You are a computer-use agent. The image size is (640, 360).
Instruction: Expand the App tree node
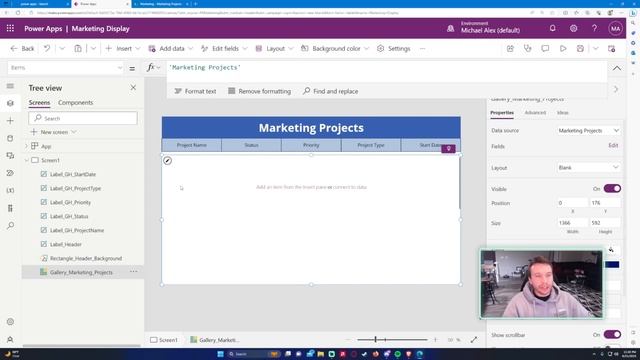[x=27, y=146]
